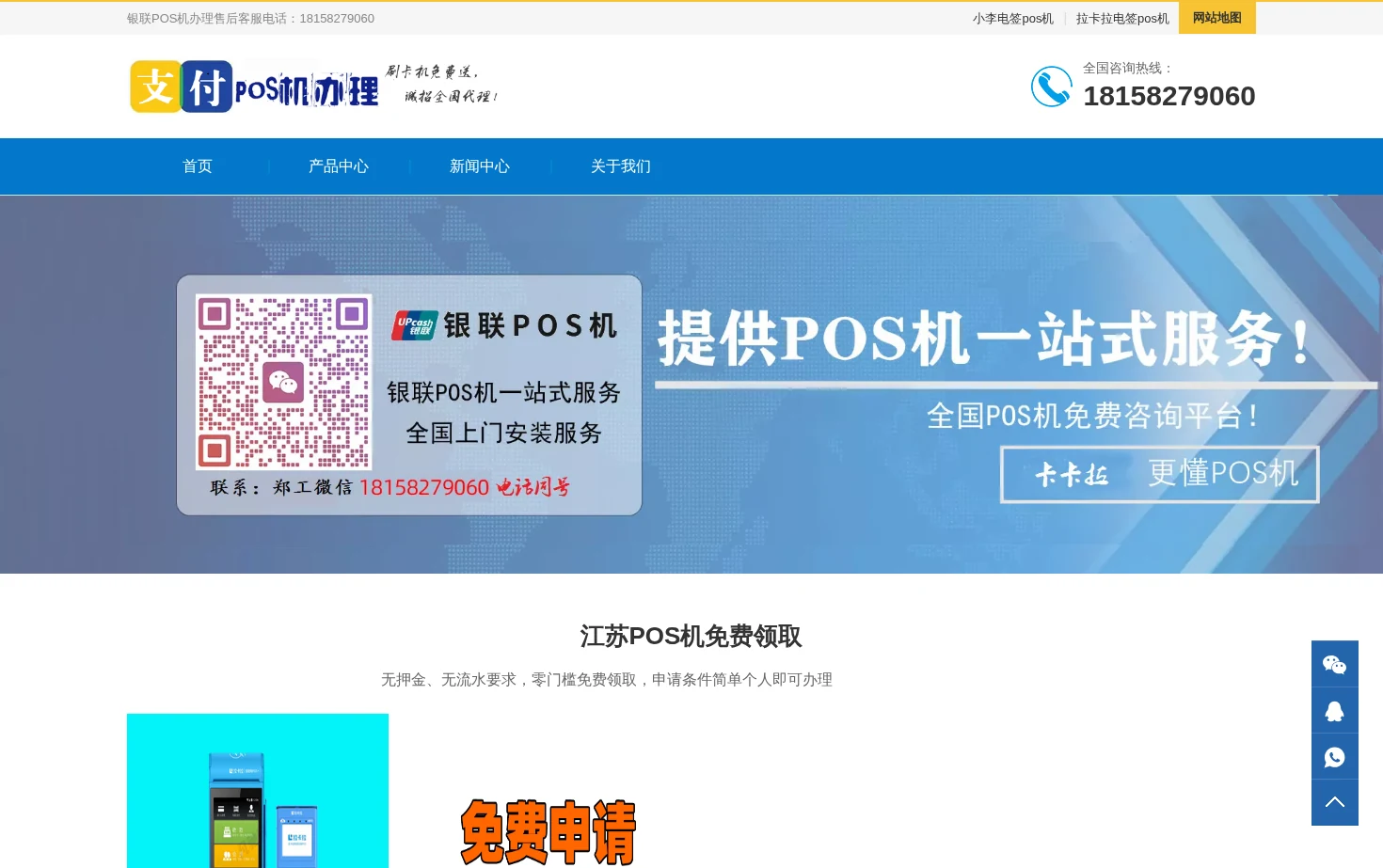Click the 银联POS机办理售后客服电话 text in top bar
The width and height of the screenshot is (1383, 868).
pos(250,18)
